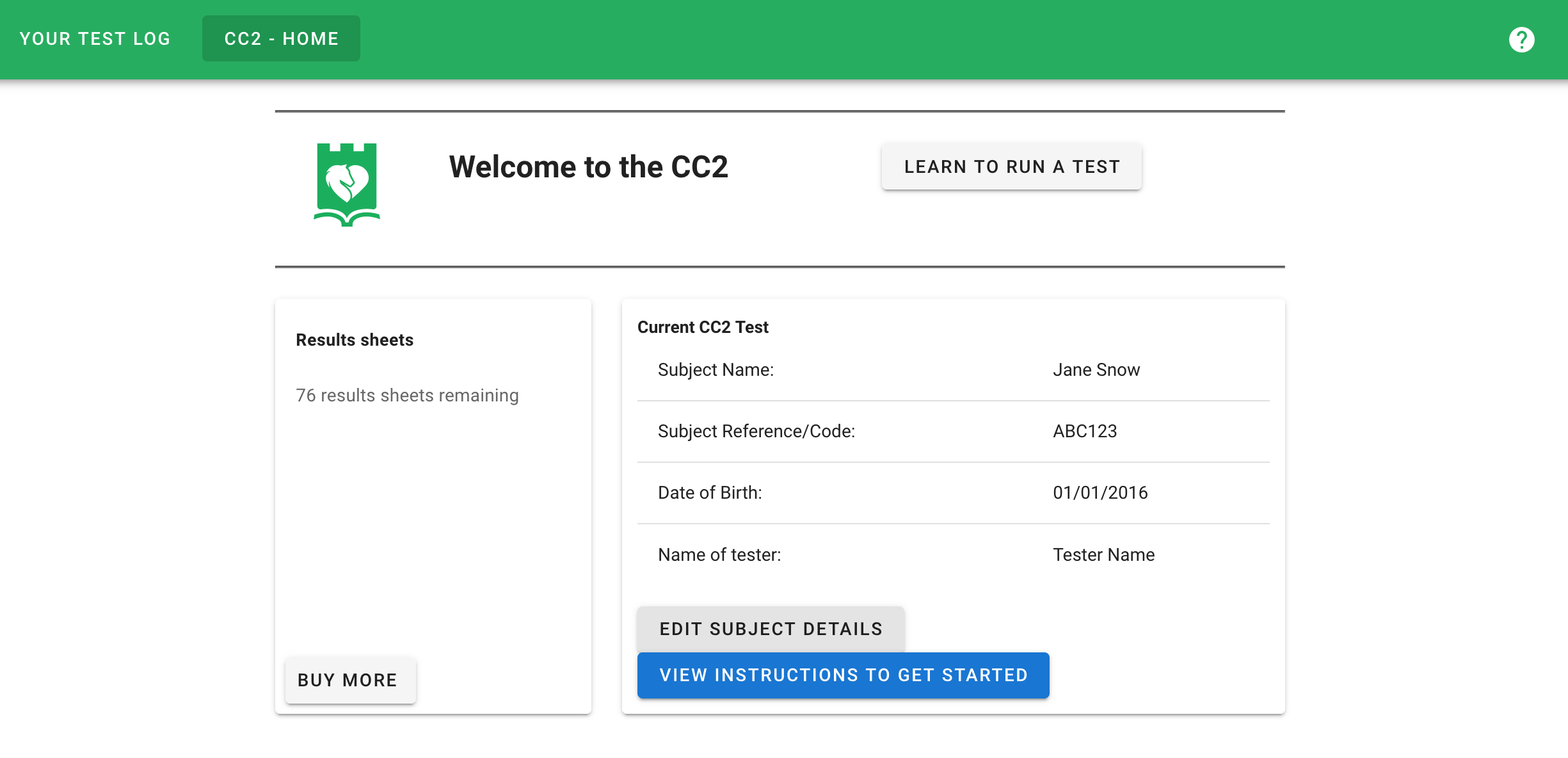Viewport: 1568px width, 758px height.
Task: Click the Date of Birth label
Action: coord(710,493)
